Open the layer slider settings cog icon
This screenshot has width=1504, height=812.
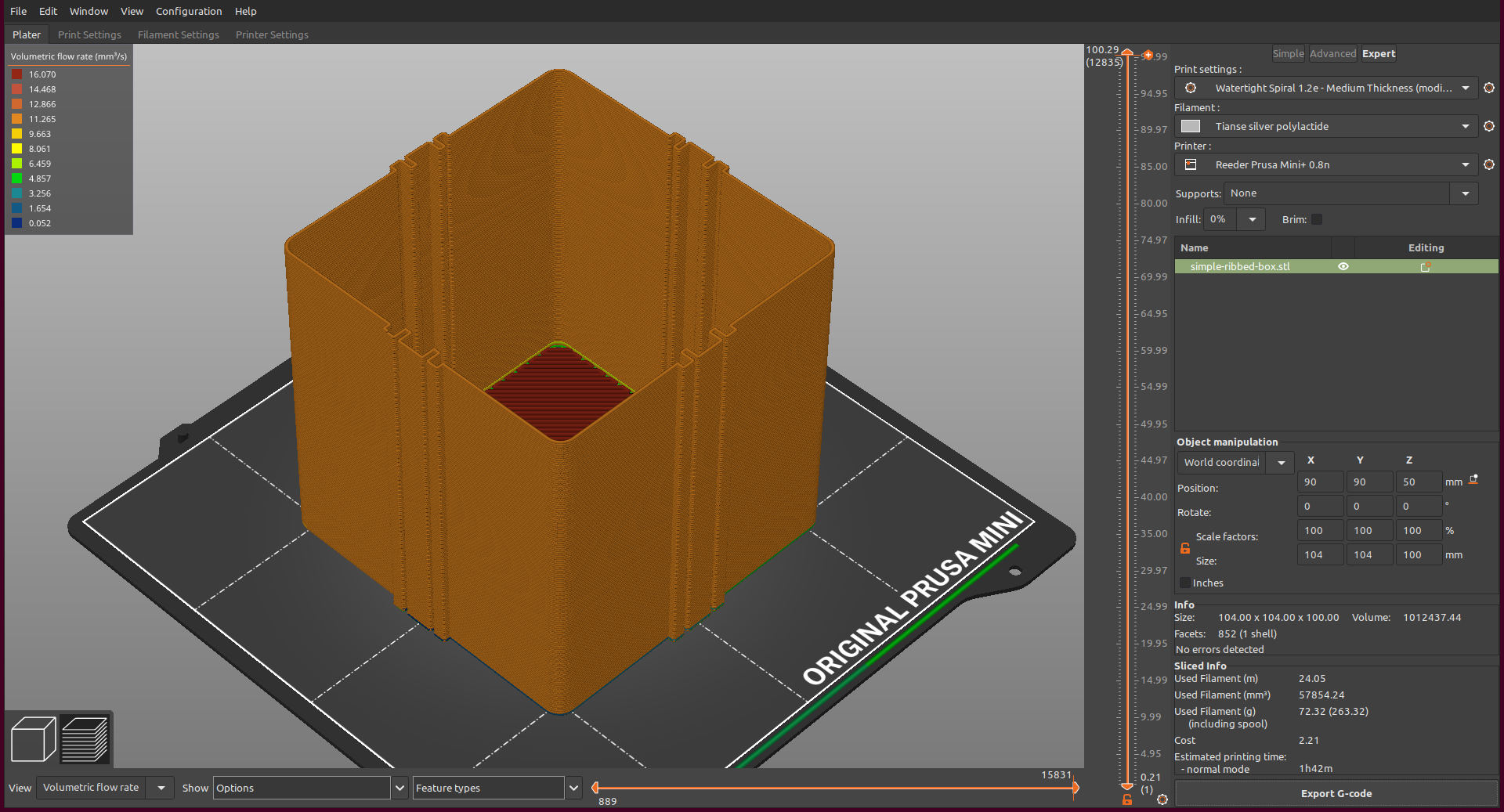click(x=1162, y=799)
